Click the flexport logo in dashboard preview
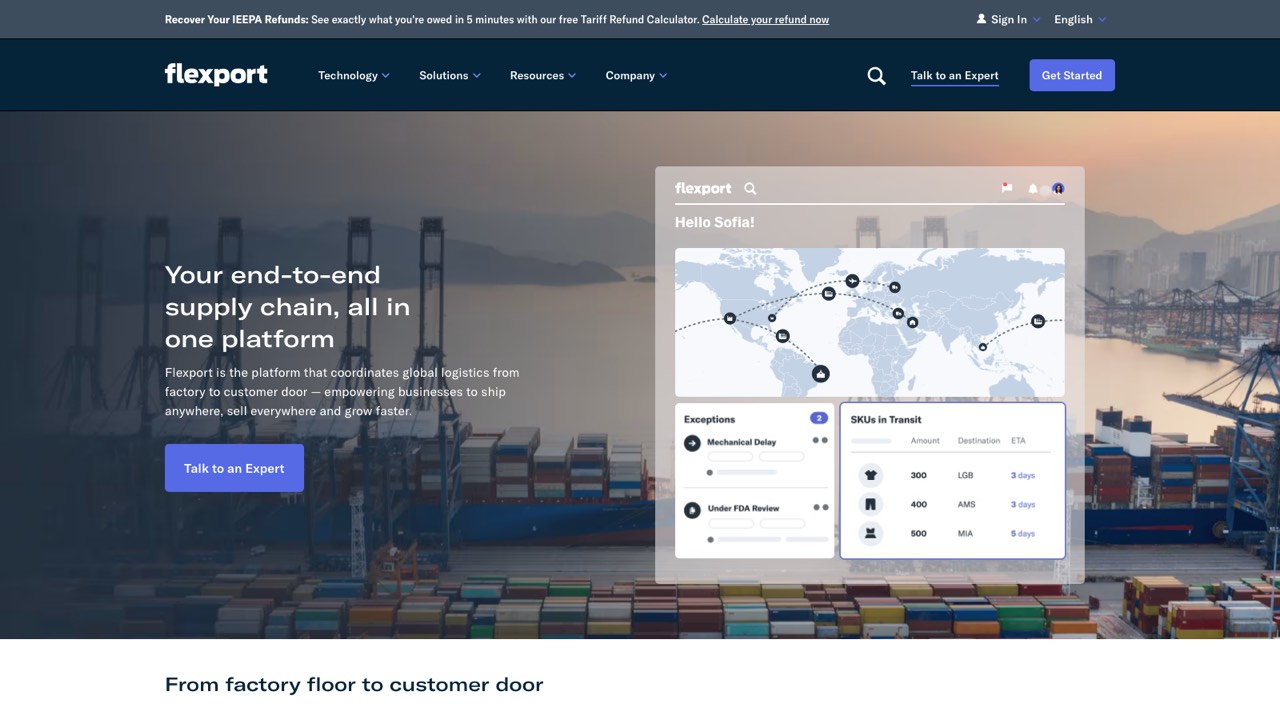The image size is (1280, 720). 703,188
